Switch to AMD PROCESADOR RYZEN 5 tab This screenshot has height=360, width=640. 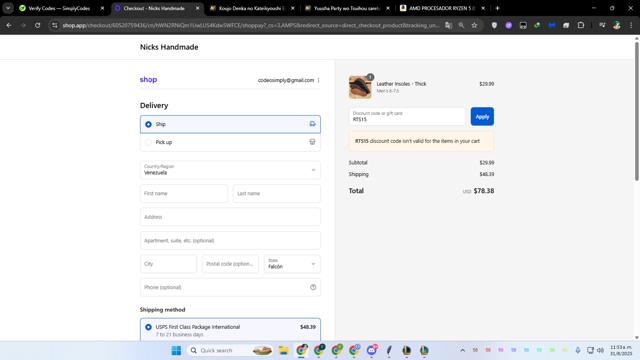(441, 8)
